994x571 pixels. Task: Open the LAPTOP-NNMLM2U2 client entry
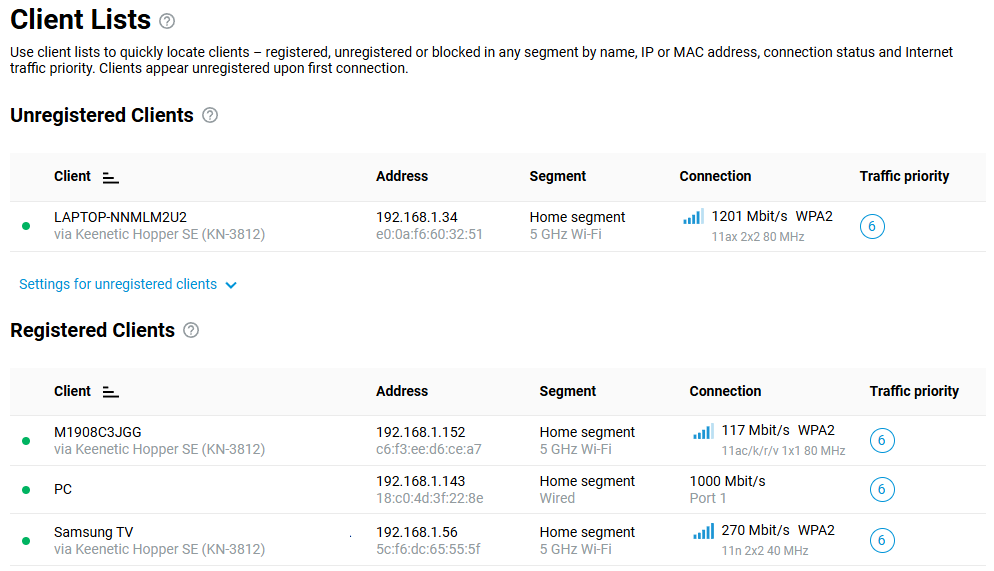coord(120,217)
